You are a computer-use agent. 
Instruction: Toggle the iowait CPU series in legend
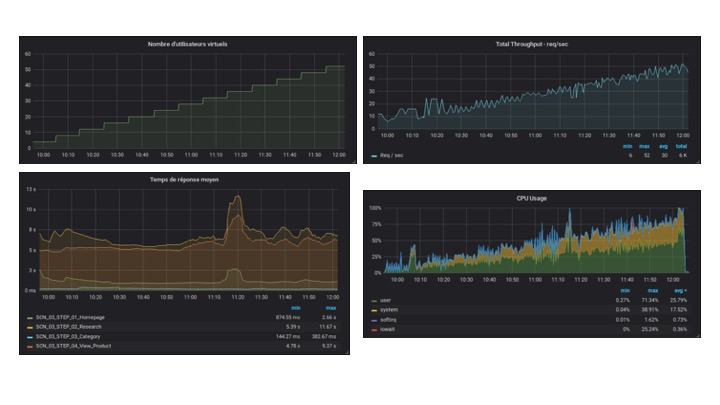[388, 329]
